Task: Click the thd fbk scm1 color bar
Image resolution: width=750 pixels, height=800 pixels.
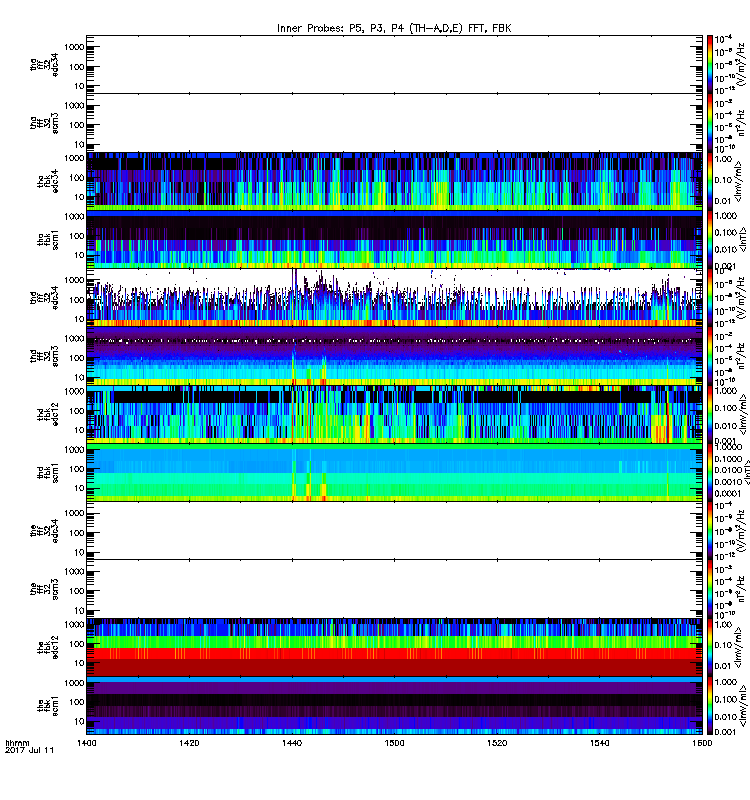Action: [710, 472]
